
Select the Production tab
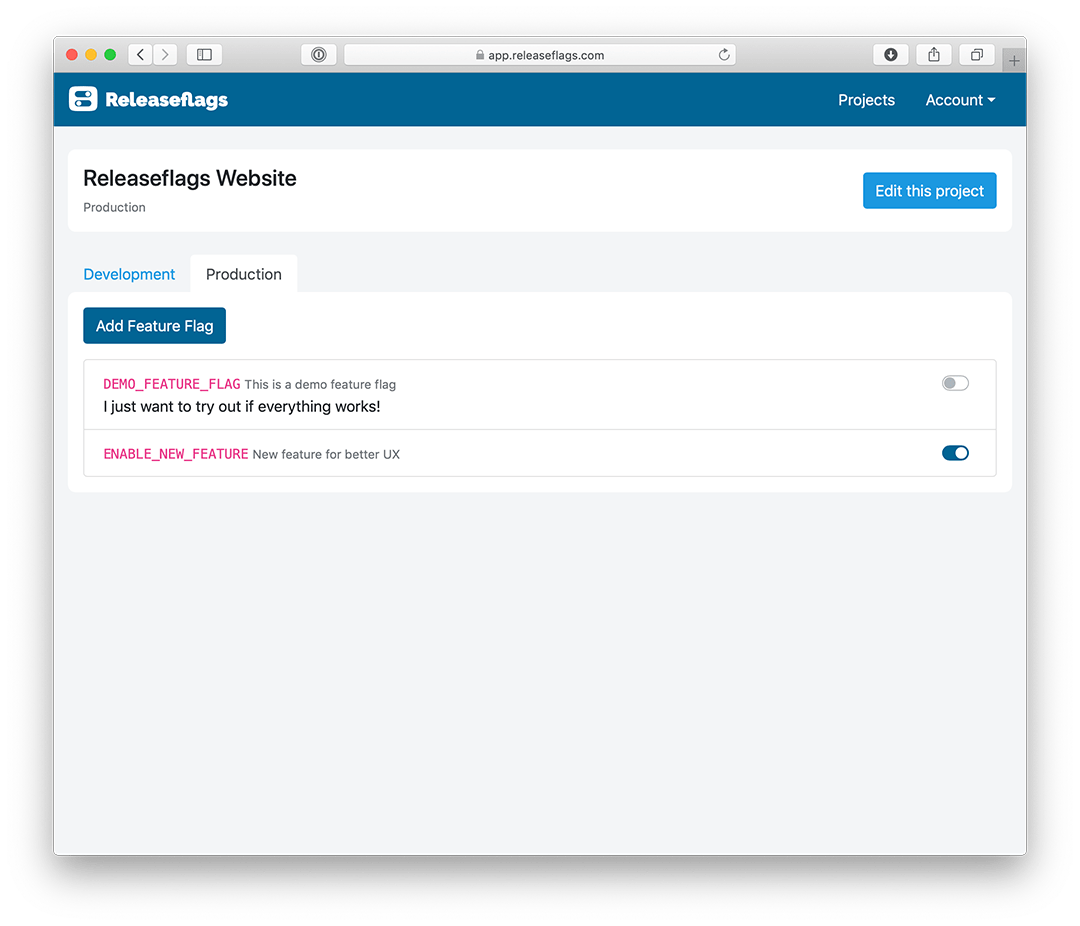click(244, 274)
